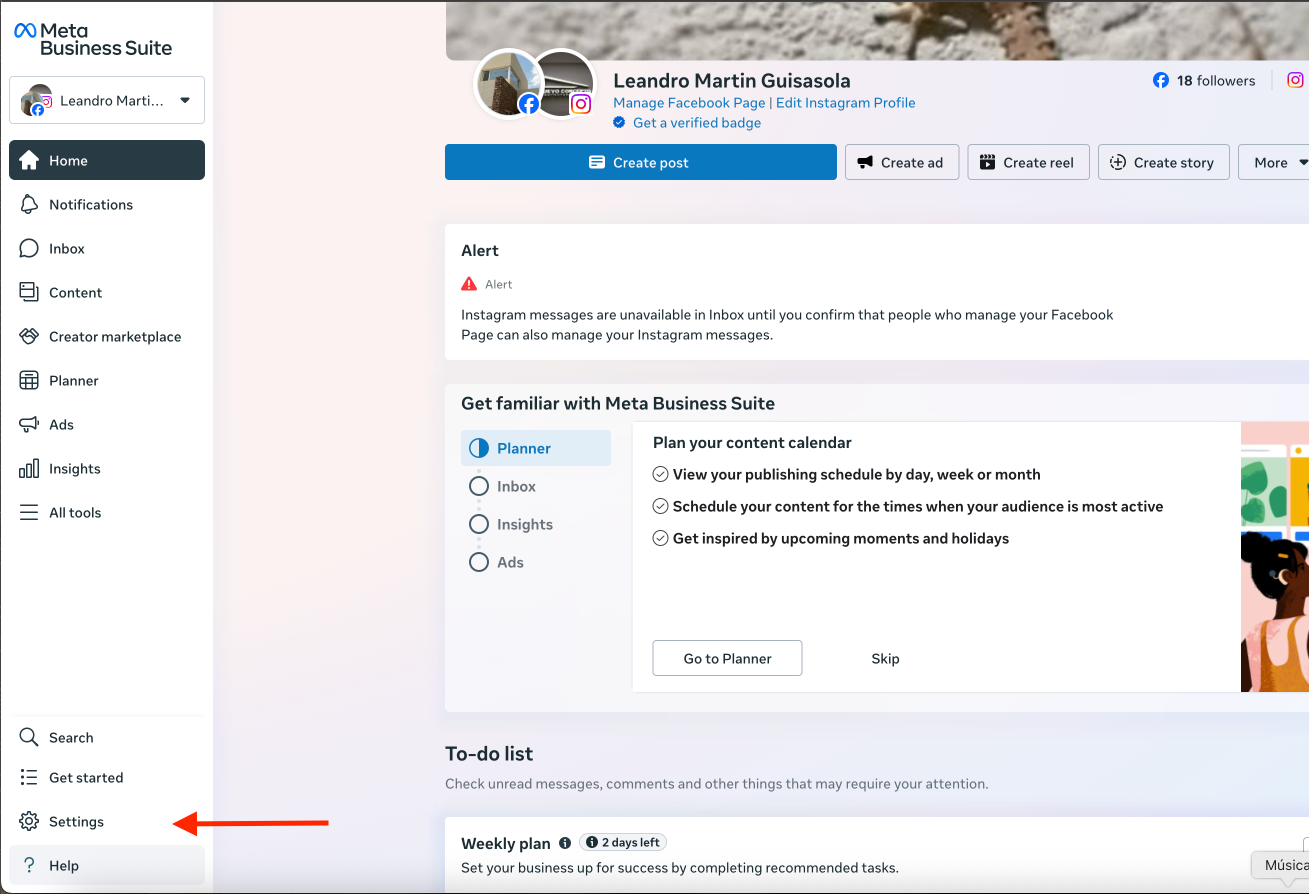Click Get a verified badge link
The image size is (1309, 894).
[697, 122]
